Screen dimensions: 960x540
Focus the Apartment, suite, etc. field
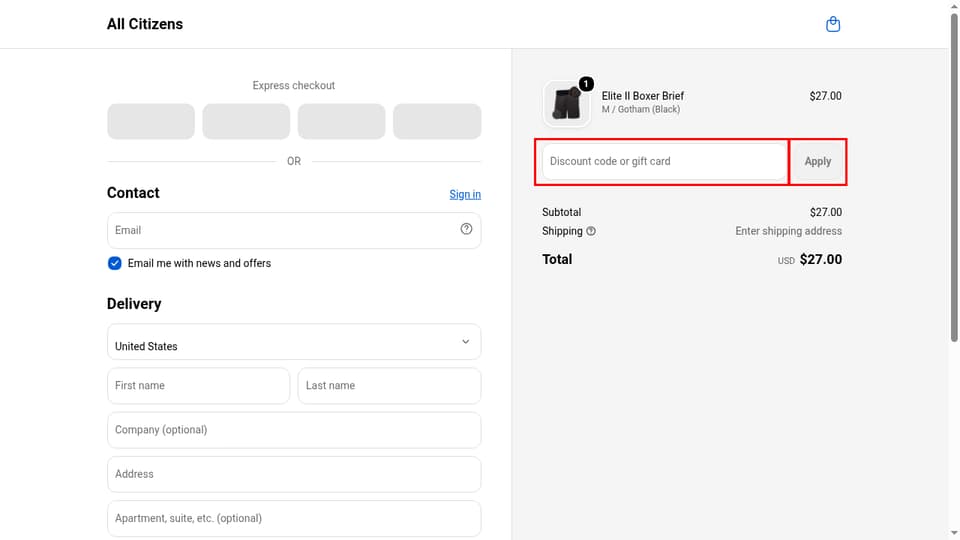click(294, 519)
